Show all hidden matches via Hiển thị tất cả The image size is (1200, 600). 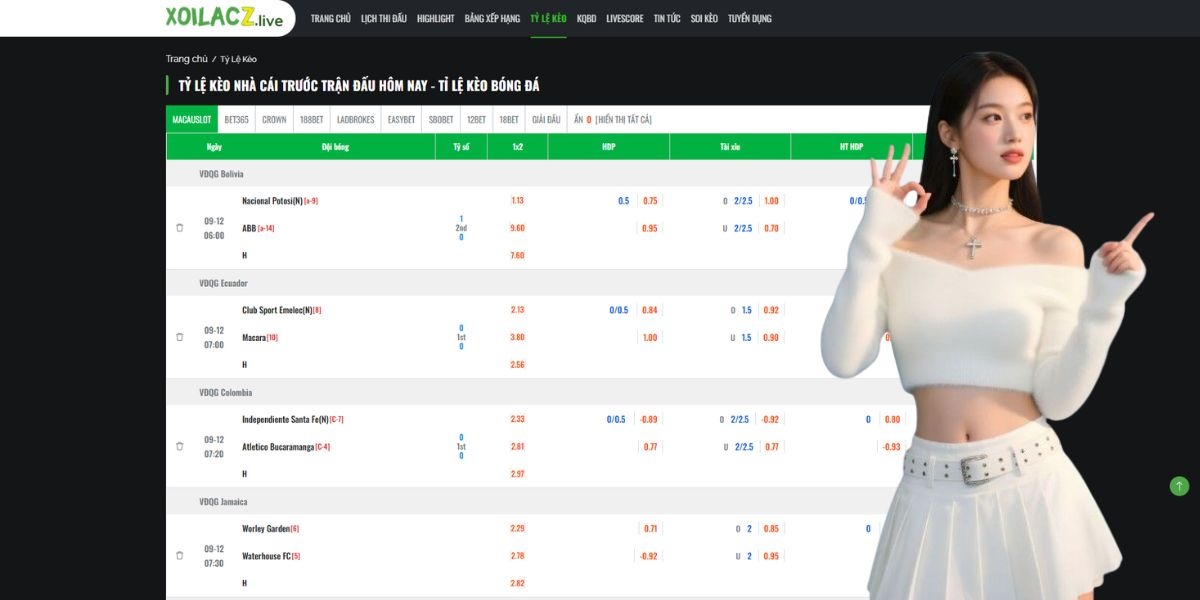[623, 119]
